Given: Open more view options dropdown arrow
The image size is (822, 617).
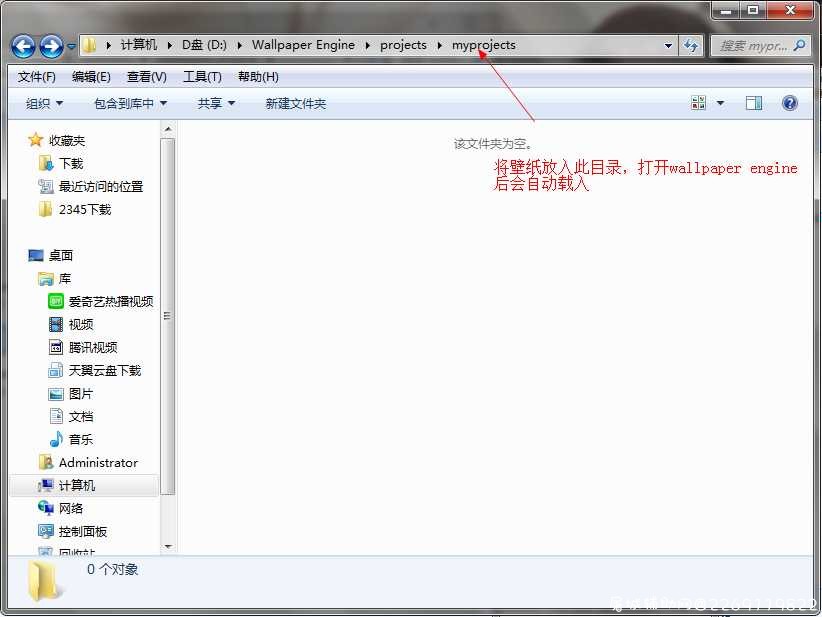Looking at the screenshot, I should tap(720, 103).
